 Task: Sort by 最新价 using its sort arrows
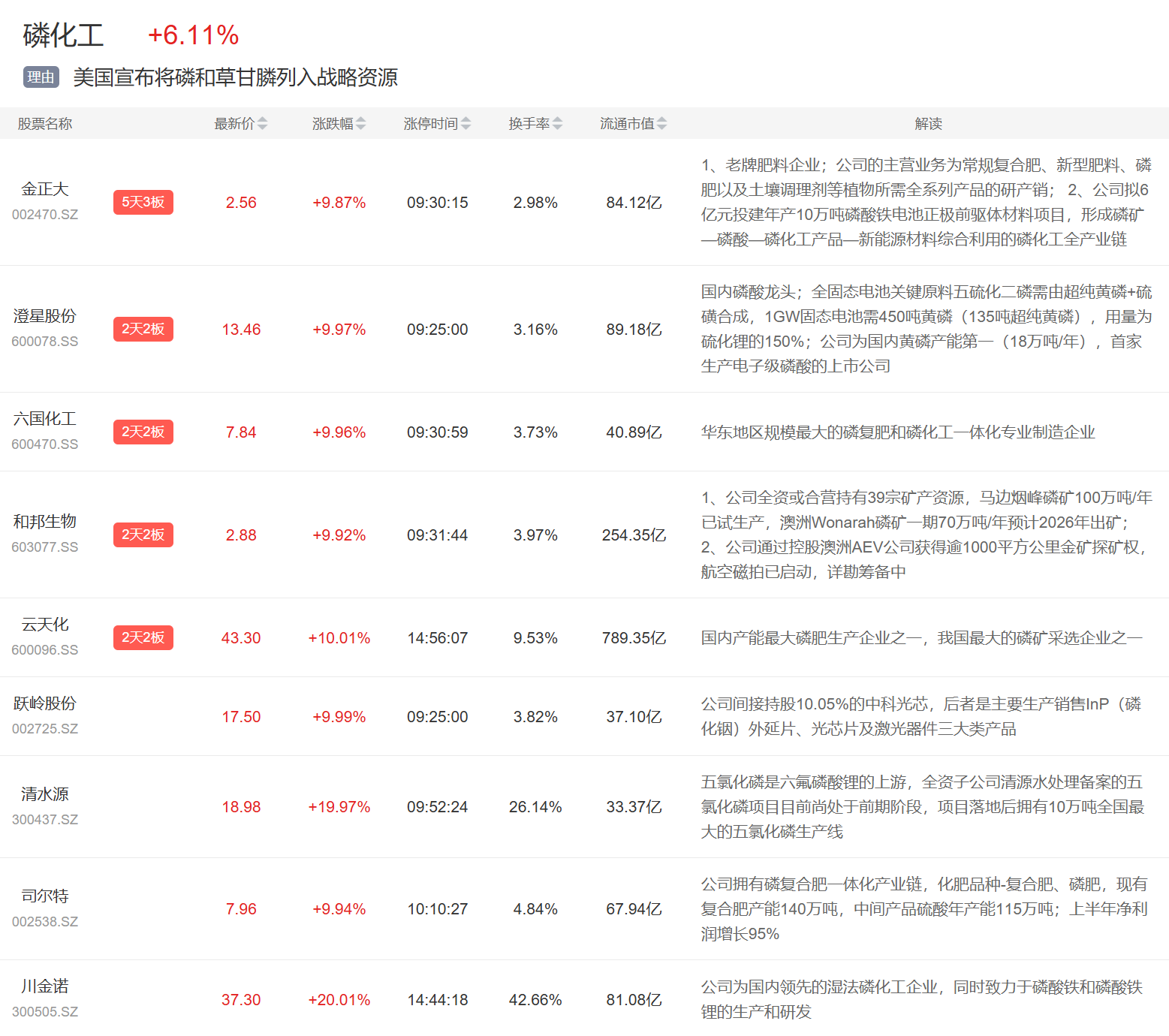pos(261,124)
